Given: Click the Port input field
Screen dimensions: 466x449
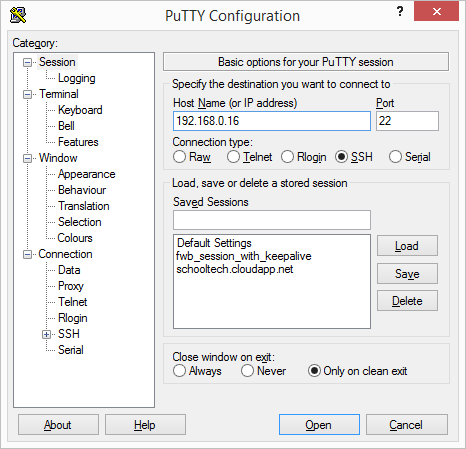Looking at the screenshot, I should point(407,121).
